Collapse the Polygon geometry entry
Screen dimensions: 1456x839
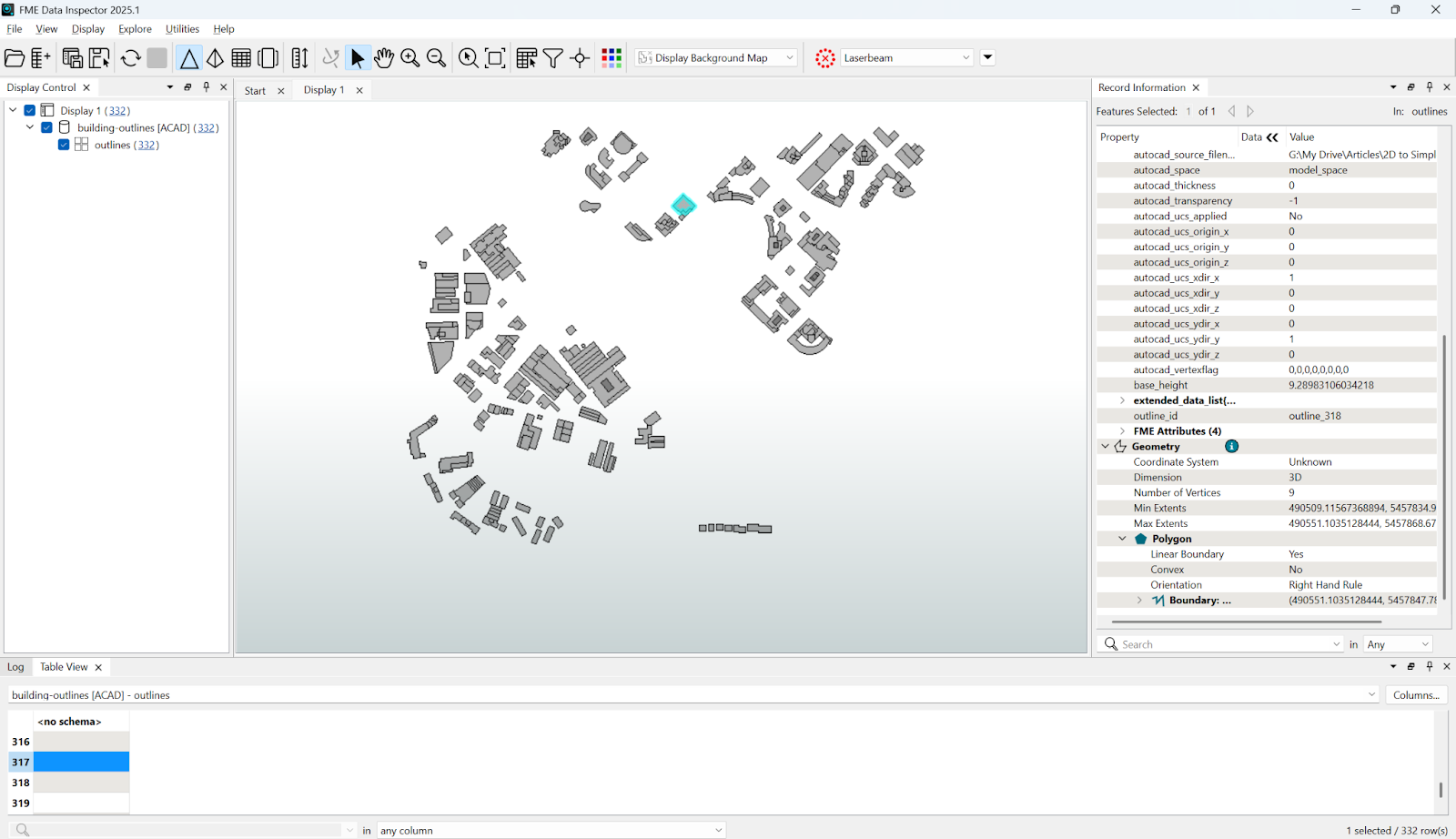tap(1121, 538)
